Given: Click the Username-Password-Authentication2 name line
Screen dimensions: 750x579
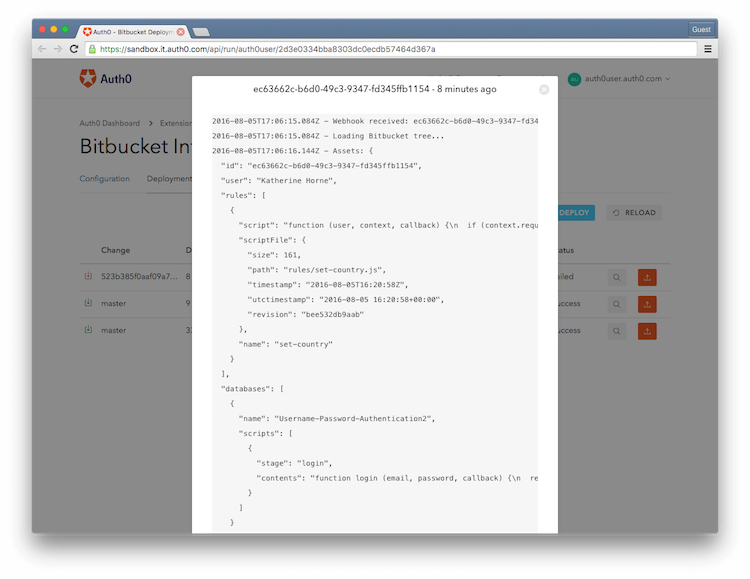Looking at the screenshot, I should point(337,419).
